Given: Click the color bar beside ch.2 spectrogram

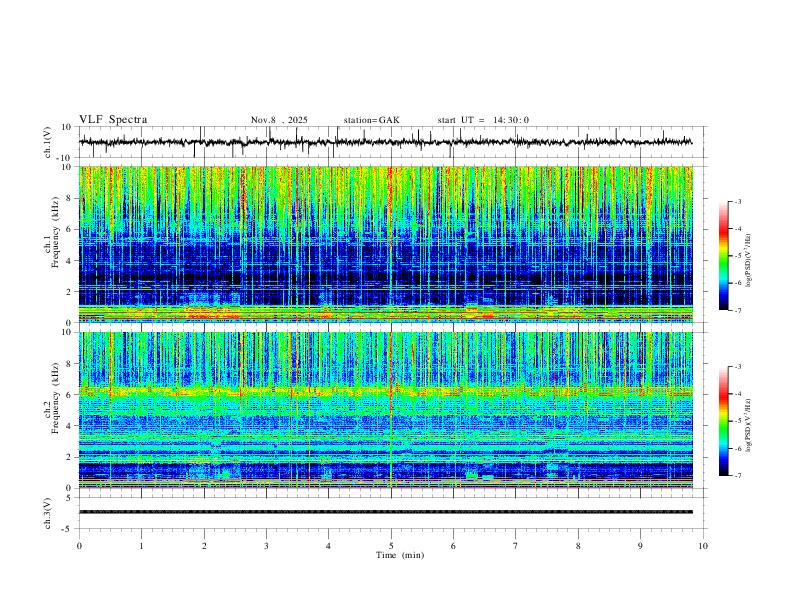Looking at the screenshot, I should [x=723, y=421].
